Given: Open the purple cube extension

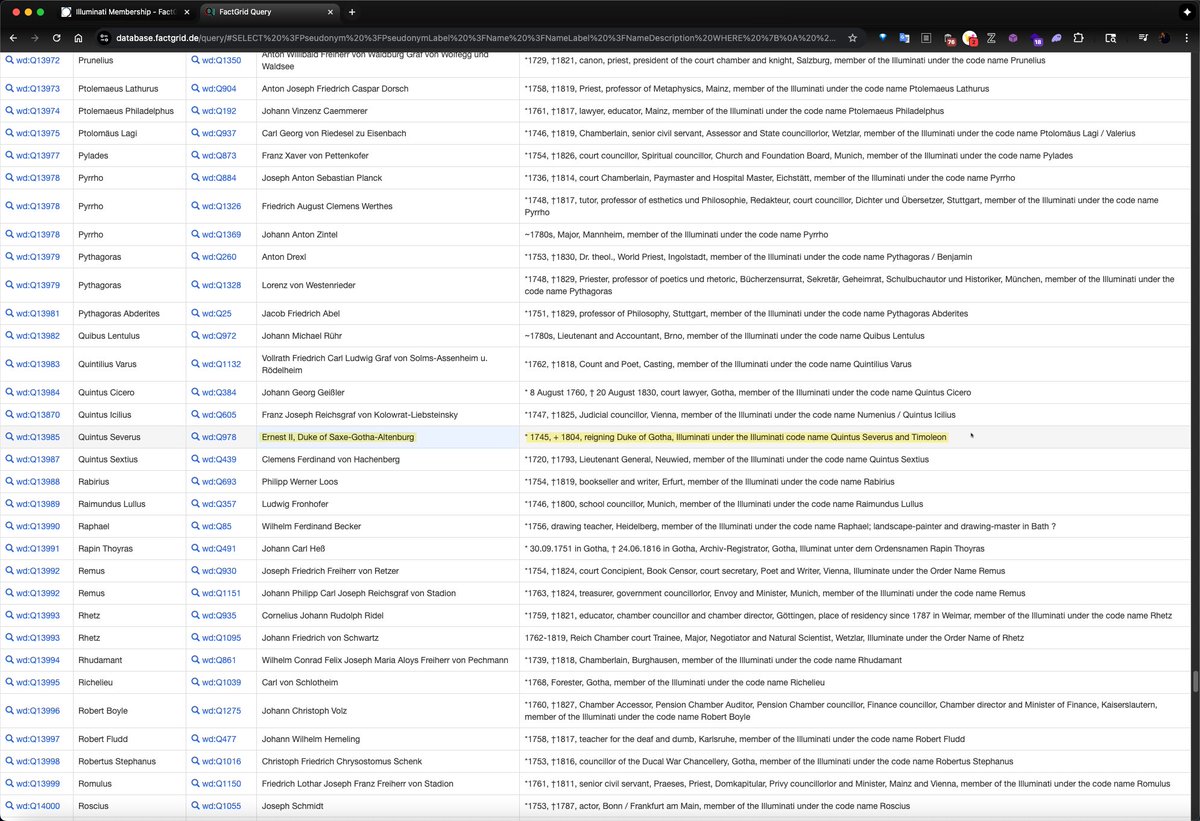Looking at the screenshot, I should tap(1012, 38).
